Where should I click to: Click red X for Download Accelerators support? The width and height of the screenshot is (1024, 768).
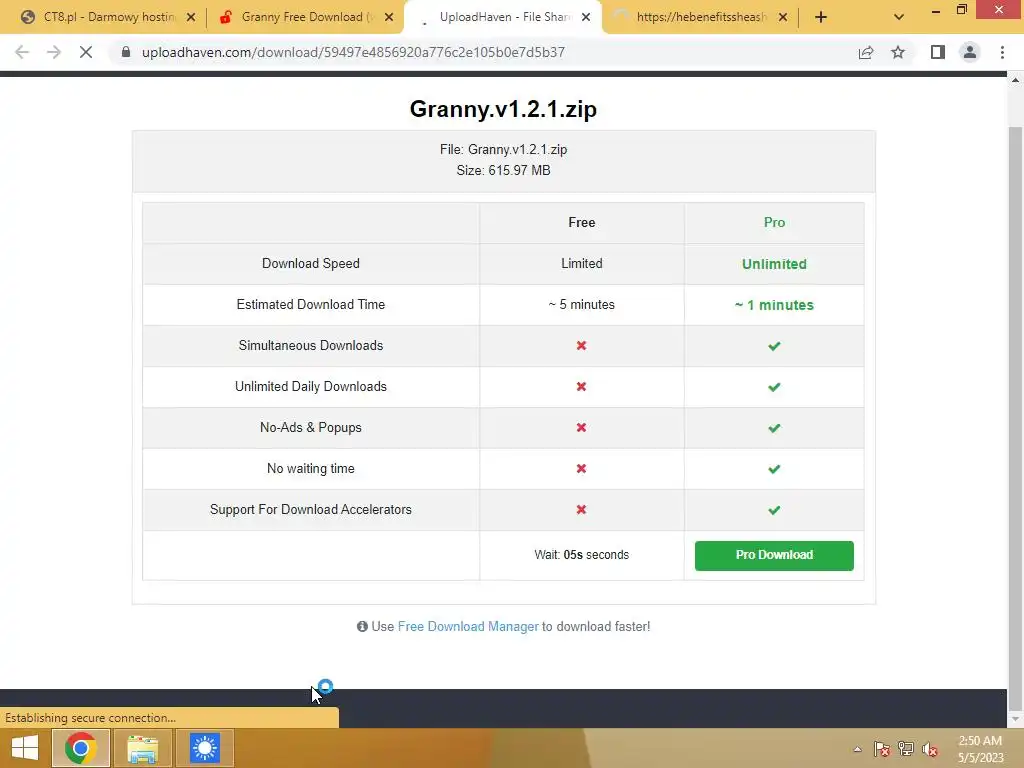(x=581, y=509)
